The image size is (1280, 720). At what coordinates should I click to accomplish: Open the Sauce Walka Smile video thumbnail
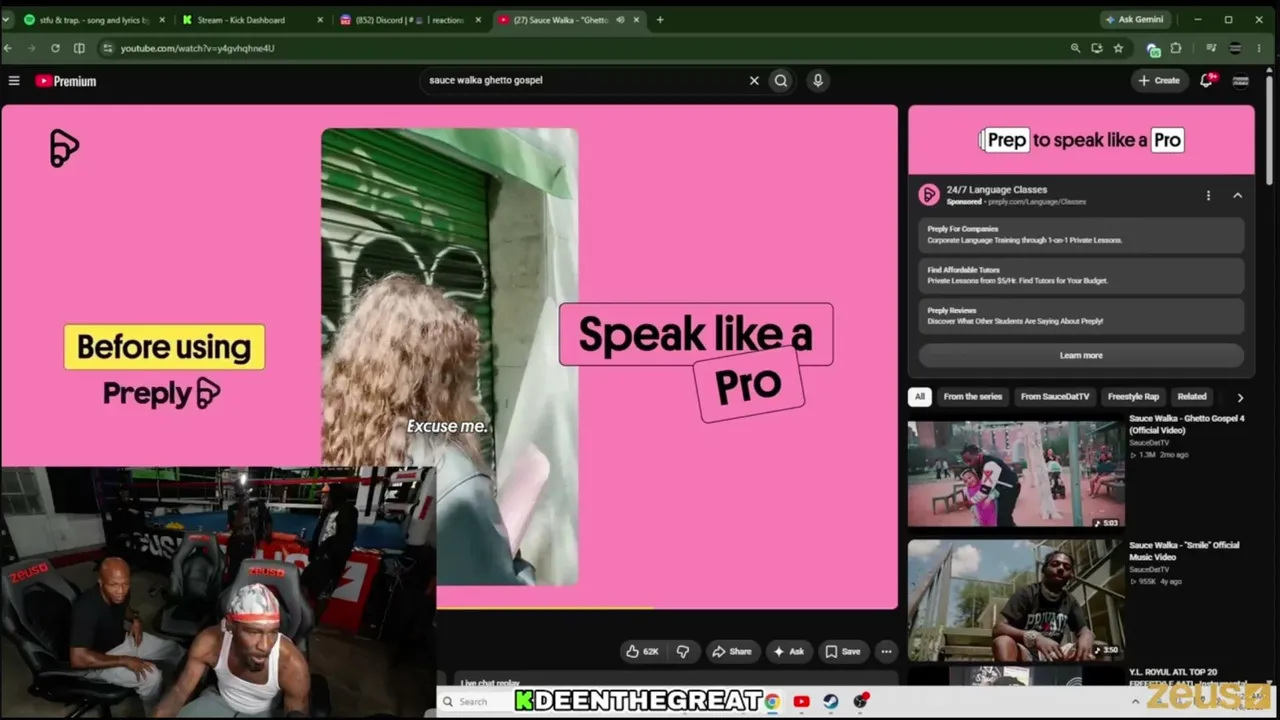[x=1016, y=600]
